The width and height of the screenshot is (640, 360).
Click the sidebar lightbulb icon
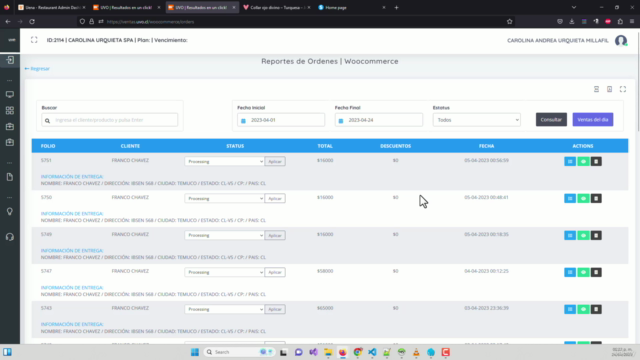(10, 211)
